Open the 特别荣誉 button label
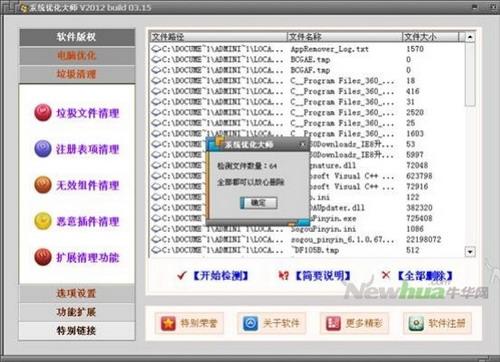Screen dimensions: 500x362 (199, 323)
